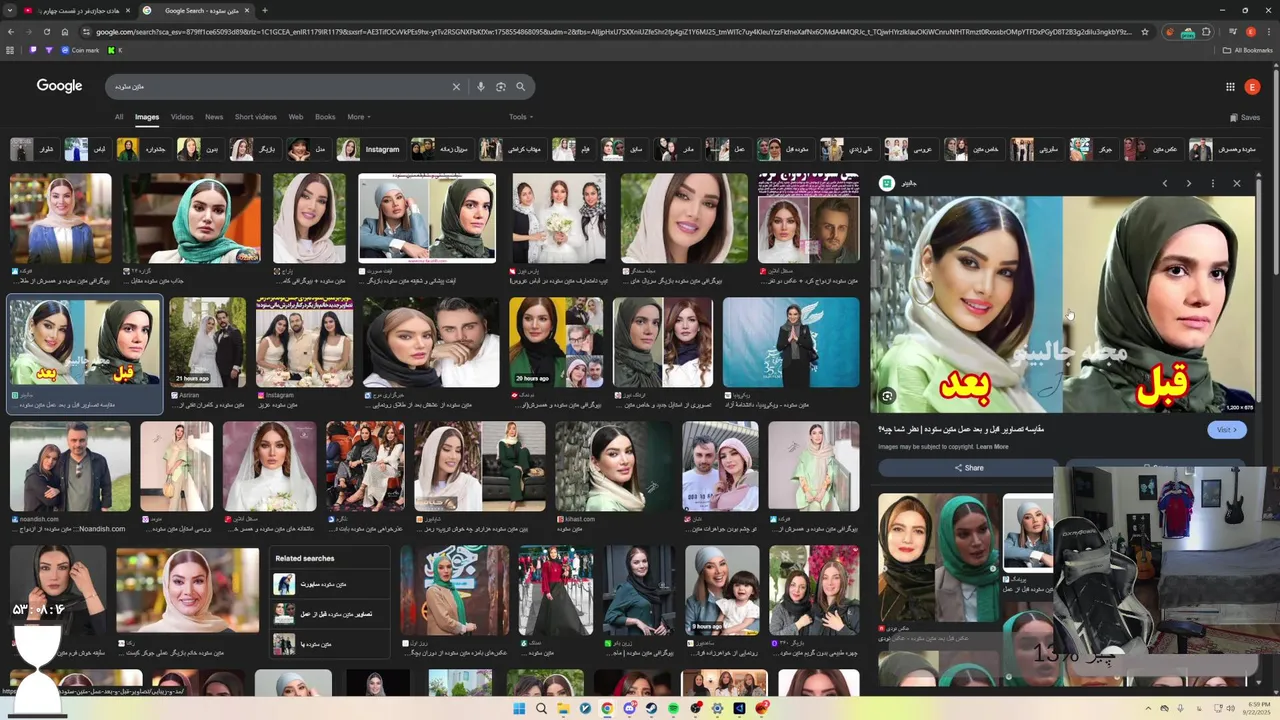Viewport: 1280px width, 720px height.
Task: Click the magnifier search button
Action: pos(520,87)
